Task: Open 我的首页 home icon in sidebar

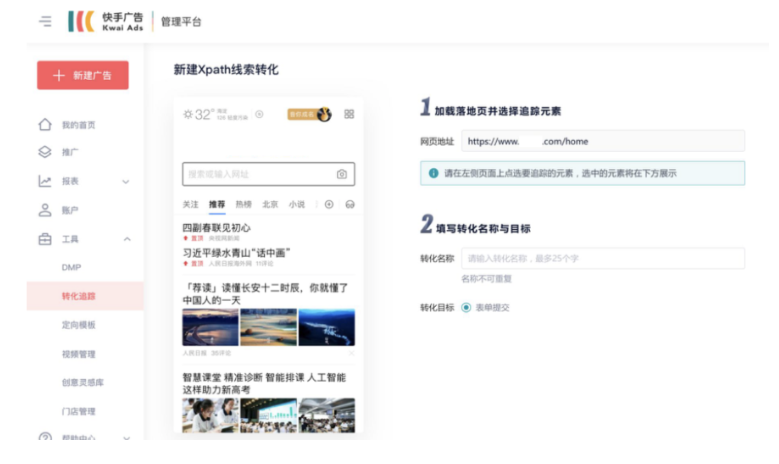Action: pyautogui.click(x=44, y=125)
